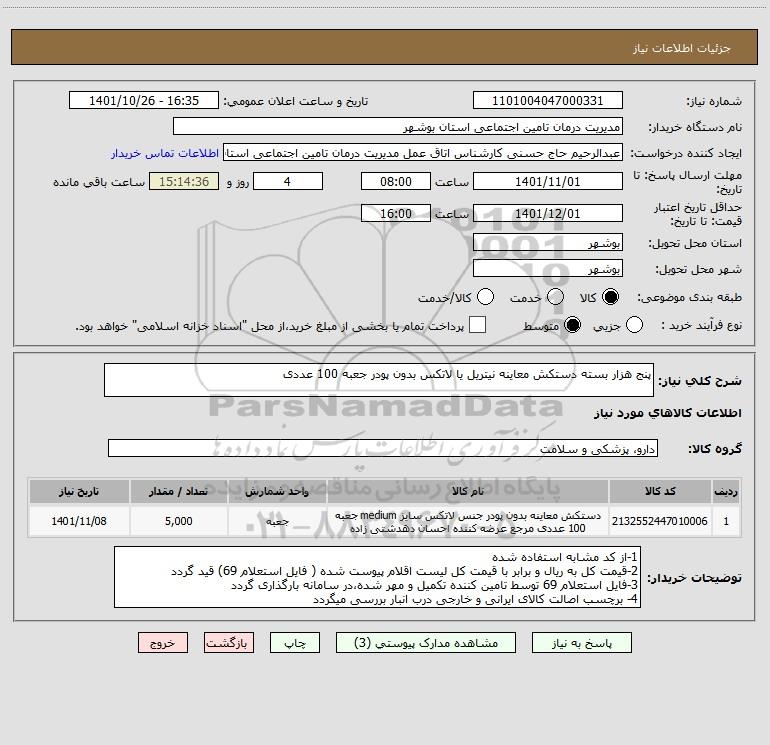This screenshot has width=770, height=745.
Task: Click item code 213255244701​0006 cell
Action: tap(660, 521)
